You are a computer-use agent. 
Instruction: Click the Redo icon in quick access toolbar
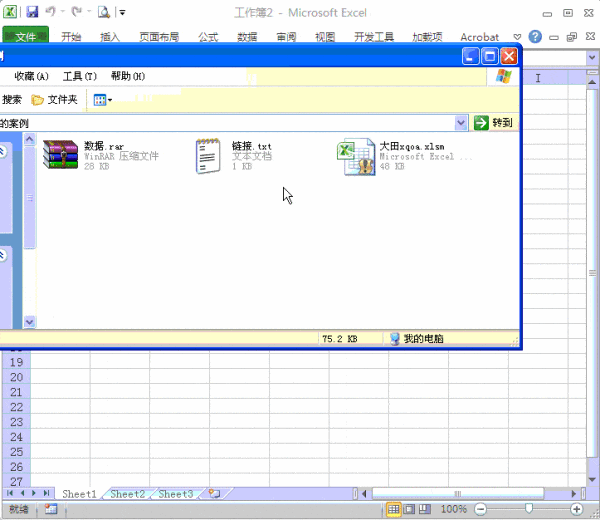pyautogui.click(x=77, y=12)
